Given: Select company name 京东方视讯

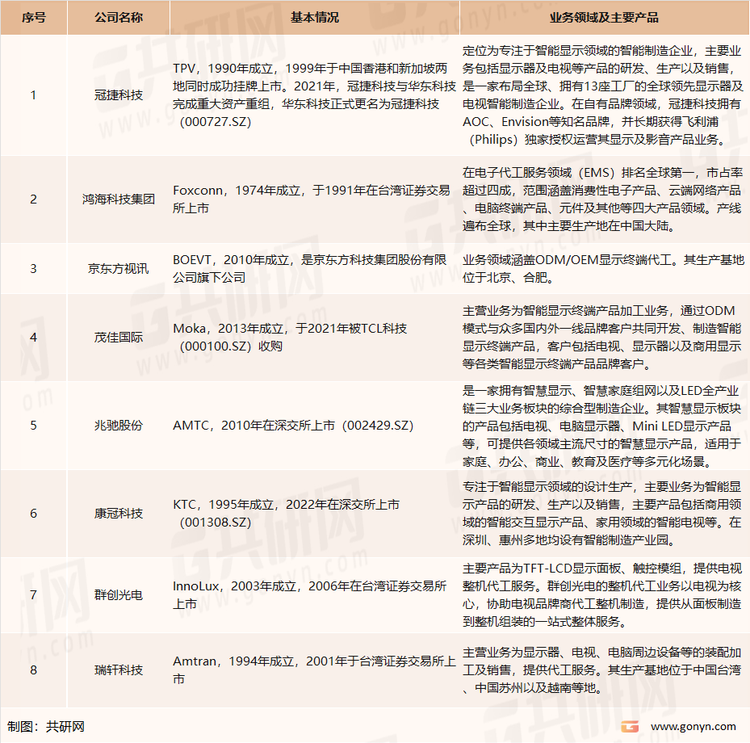Looking at the screenshot, I should tap(118, 268).
